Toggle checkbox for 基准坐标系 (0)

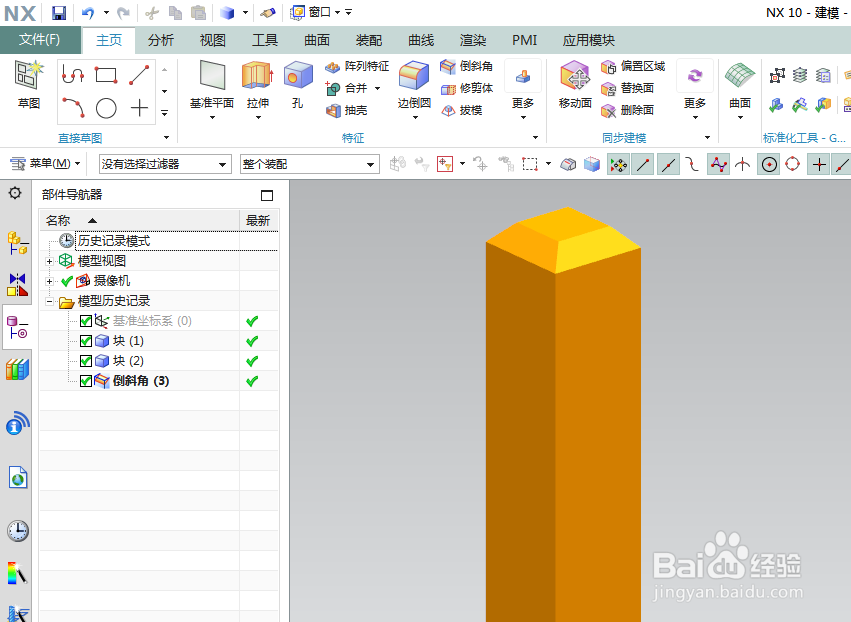coord(86,321)
